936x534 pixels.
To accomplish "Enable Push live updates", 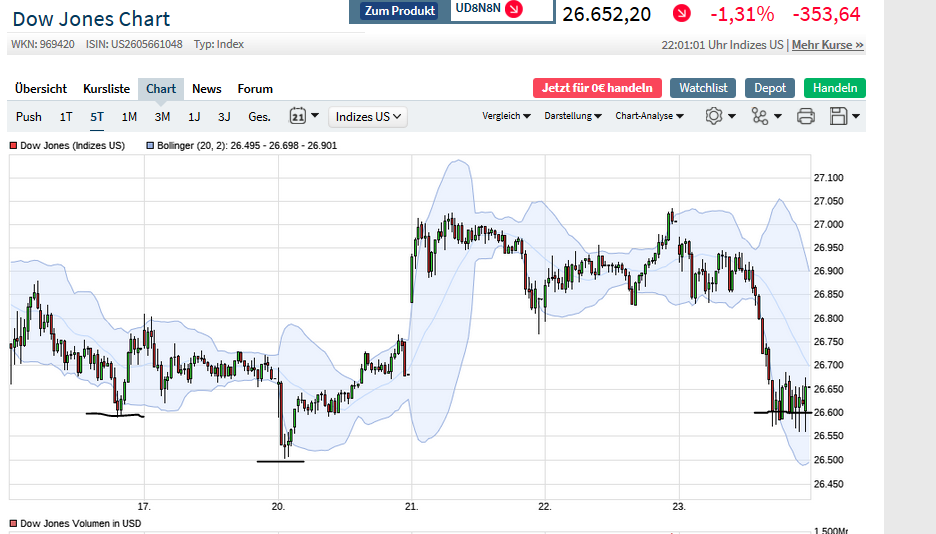I will [29, 117].
